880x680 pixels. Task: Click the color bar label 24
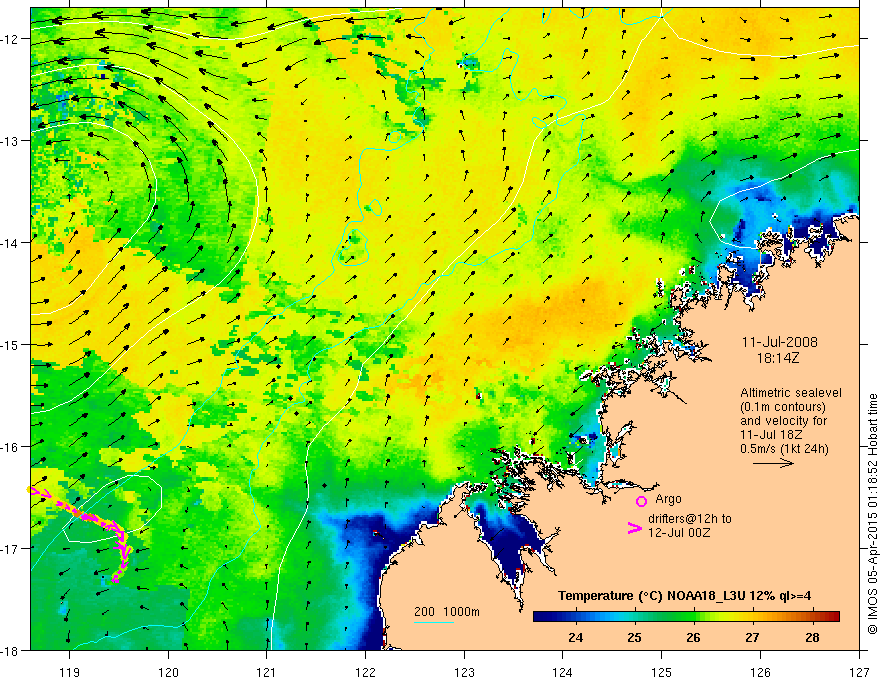[575, 637]
